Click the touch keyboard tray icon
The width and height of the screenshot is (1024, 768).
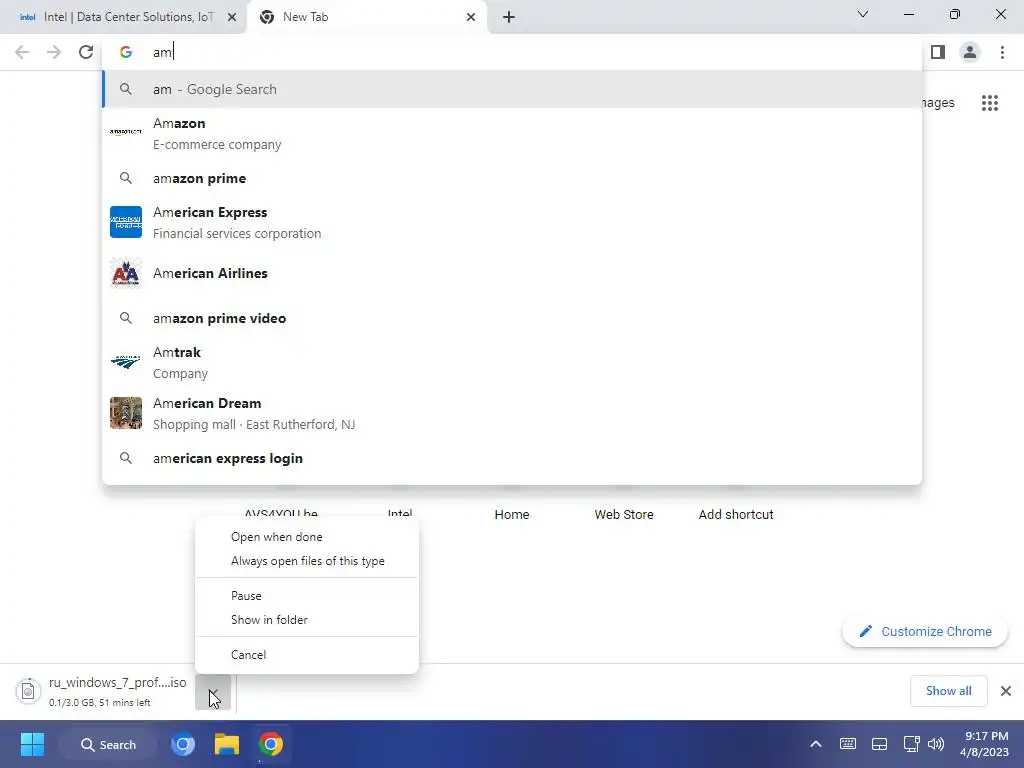848,744
